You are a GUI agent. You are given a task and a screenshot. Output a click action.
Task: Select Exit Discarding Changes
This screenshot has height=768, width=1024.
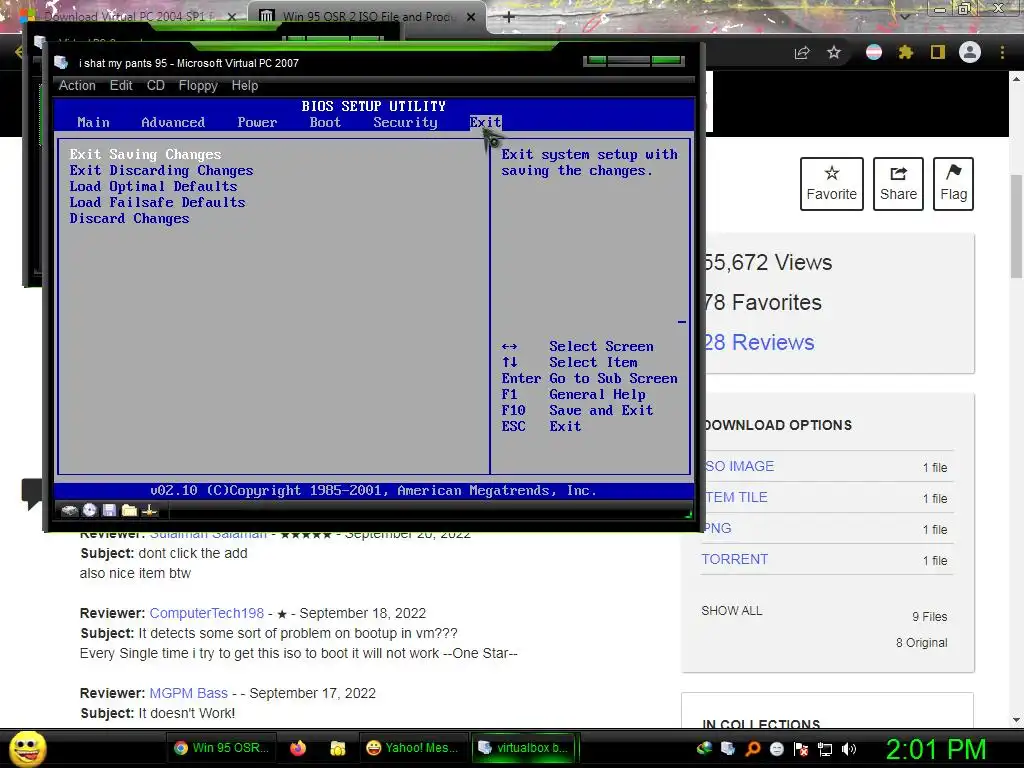(x=161, y=170)
